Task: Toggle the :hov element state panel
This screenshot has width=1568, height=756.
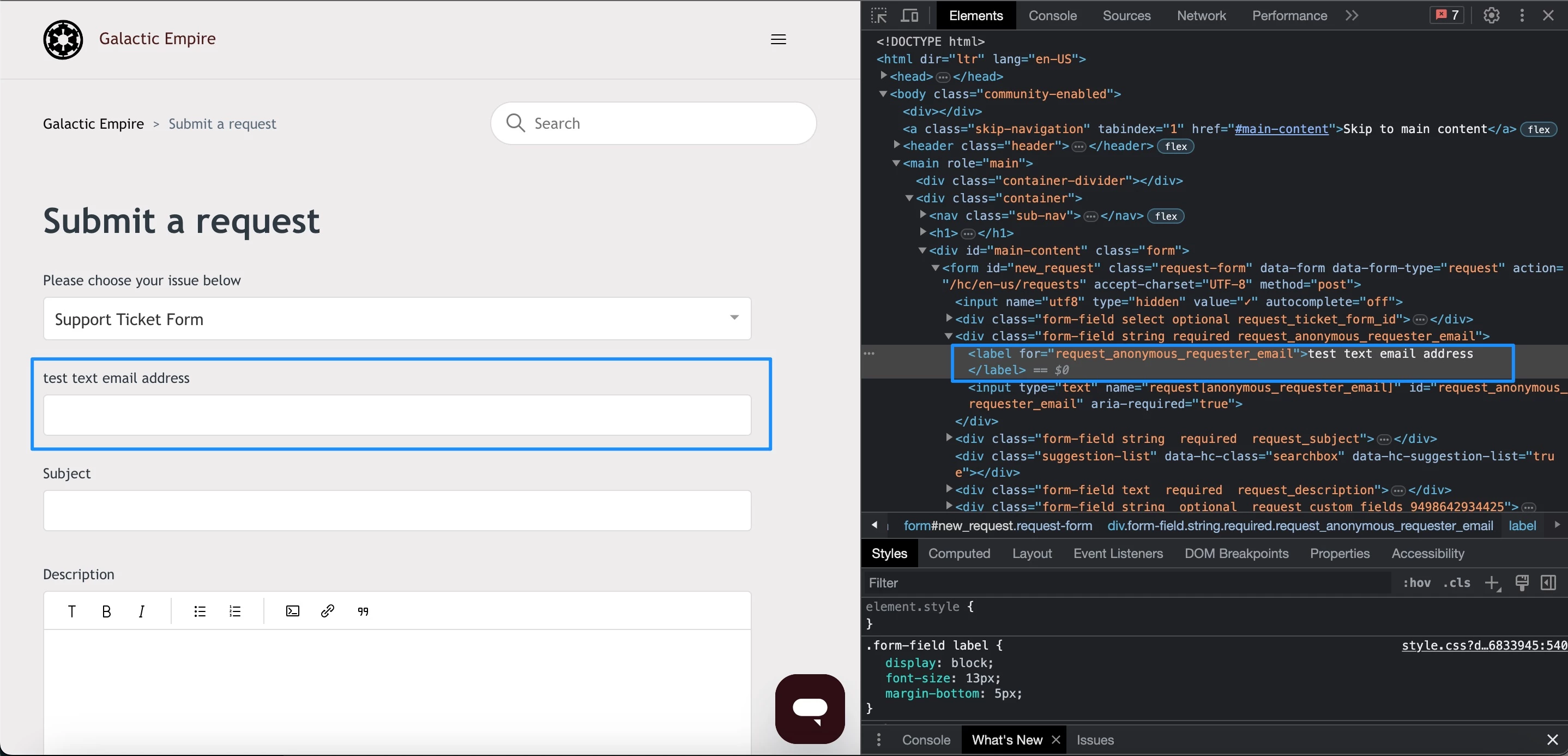Action: click(x=1416, y=583)
